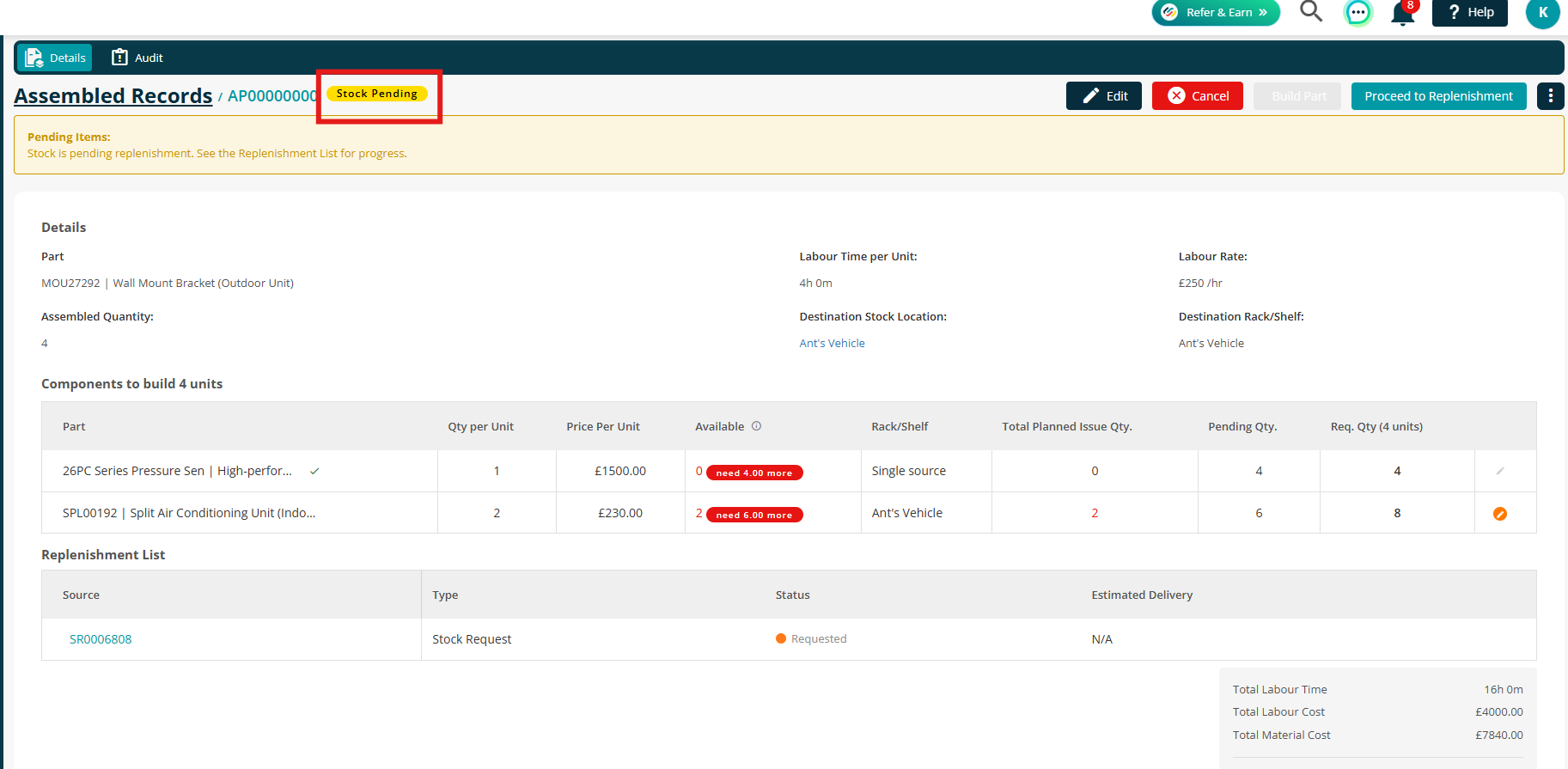Click the Single source rack cell

coord(926,471)
